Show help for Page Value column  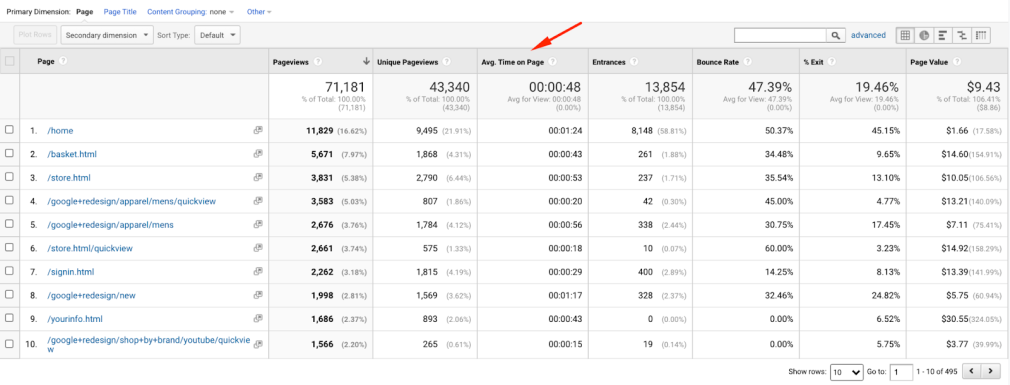pyautogui.click(x=956, y=62)
